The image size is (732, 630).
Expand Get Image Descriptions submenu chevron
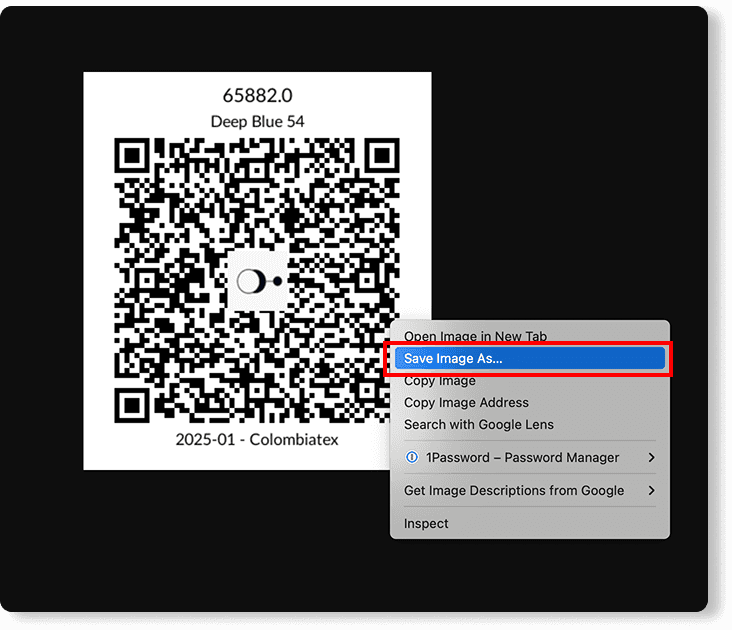click(x=652, y=491)
